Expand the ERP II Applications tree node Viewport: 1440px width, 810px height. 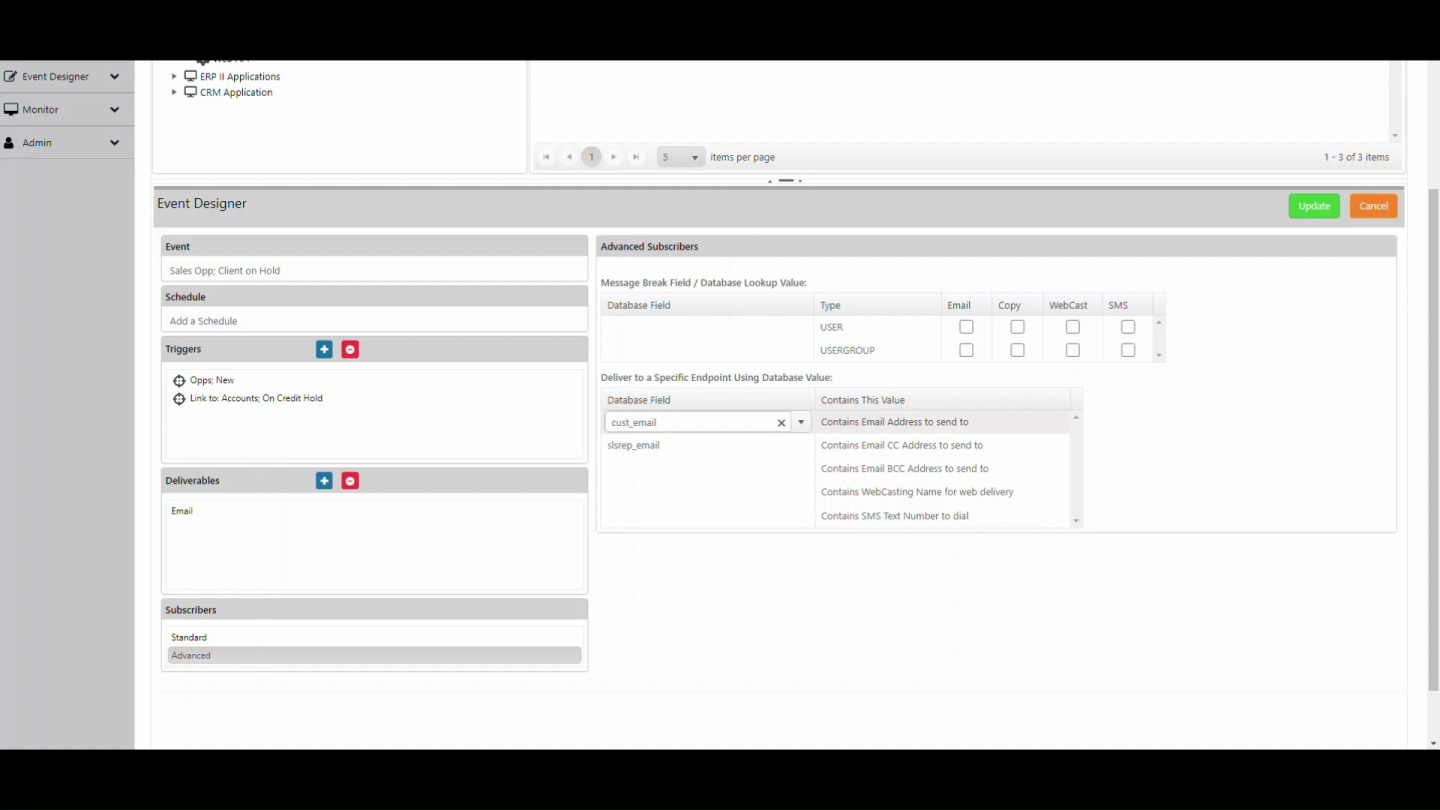(x=174, y=76)
